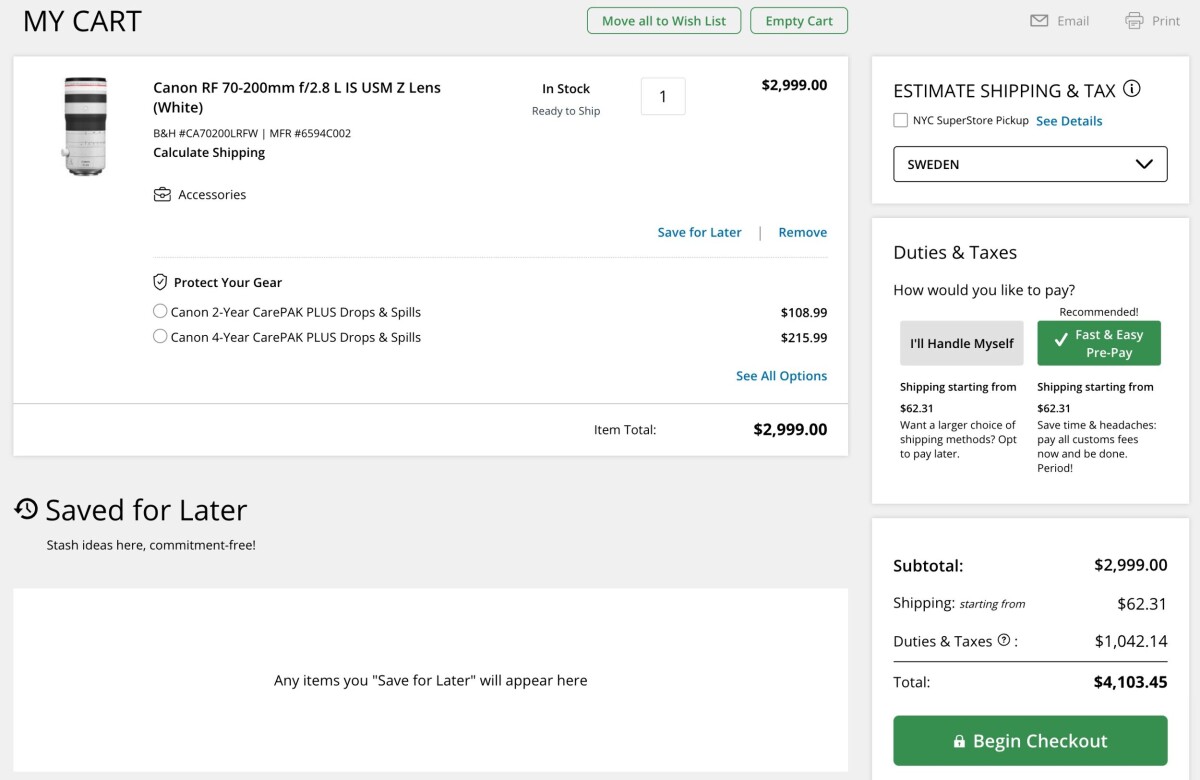1200x780 pixels.
Task: Open the Canon lens product thumbnail
Action: [84, 126]
